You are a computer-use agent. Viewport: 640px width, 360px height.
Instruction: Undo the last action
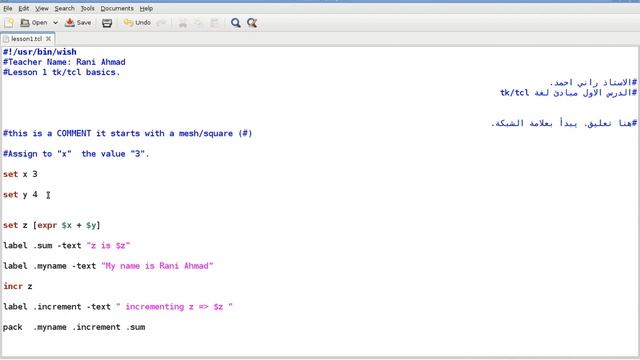point(137,23)
